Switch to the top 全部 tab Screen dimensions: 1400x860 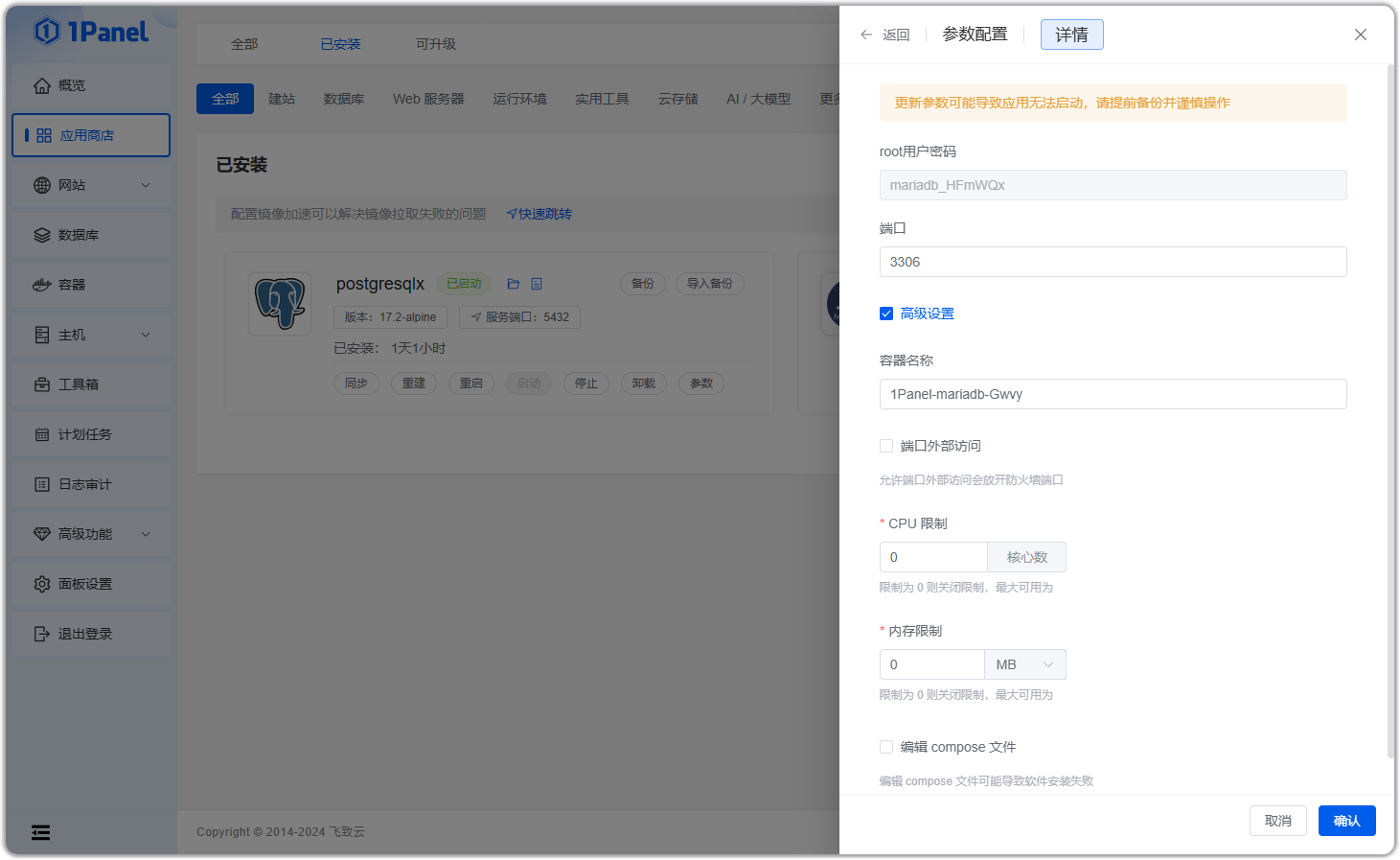click(244, 44)
